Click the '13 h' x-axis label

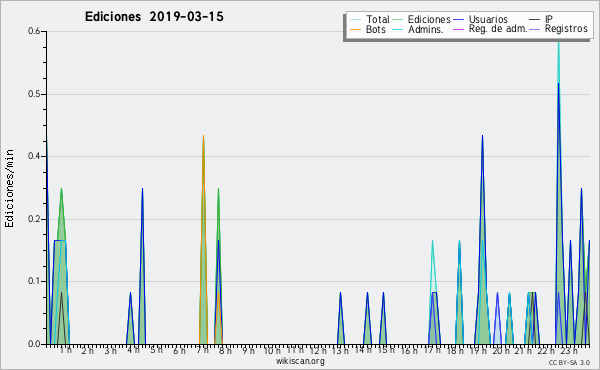coord(340,350)
